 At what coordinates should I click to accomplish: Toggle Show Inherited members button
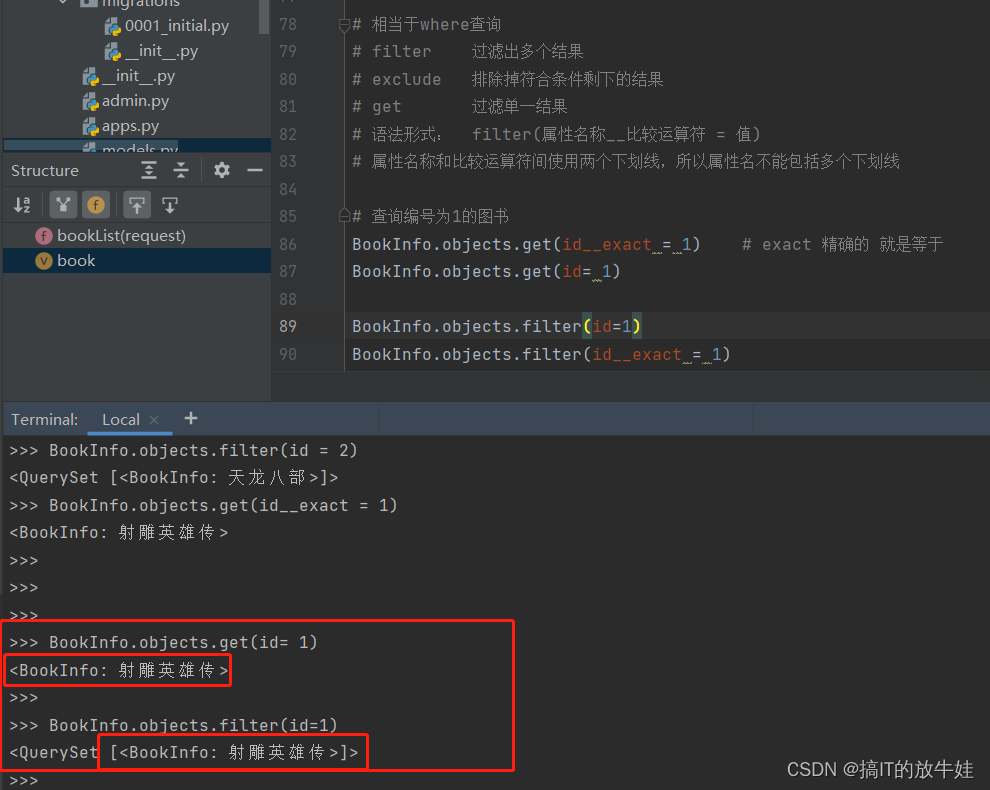63,205
